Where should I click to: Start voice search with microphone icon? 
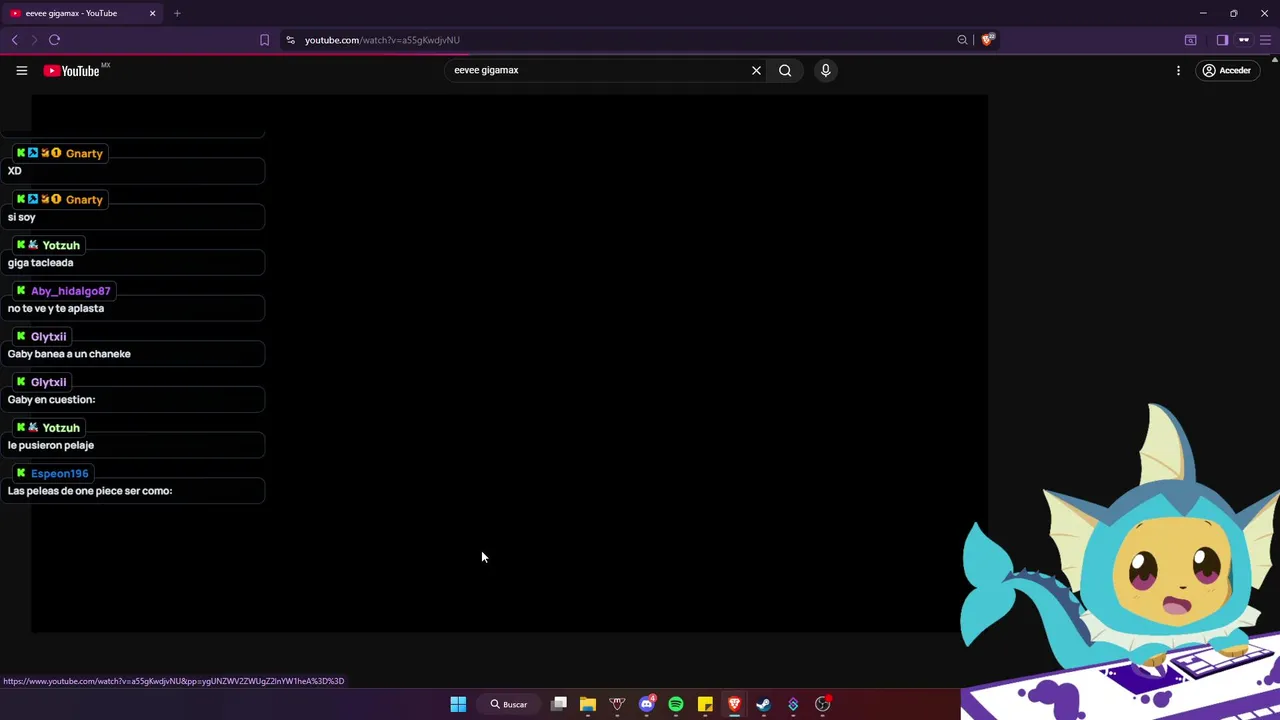(825, 70)
